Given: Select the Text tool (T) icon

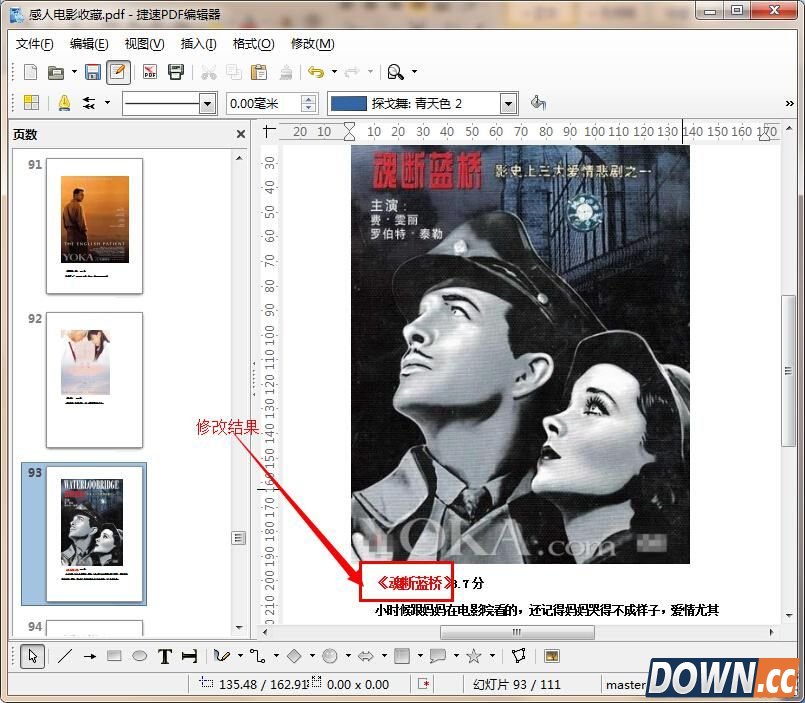Looking at the screenshot, I should click(165, 656).
